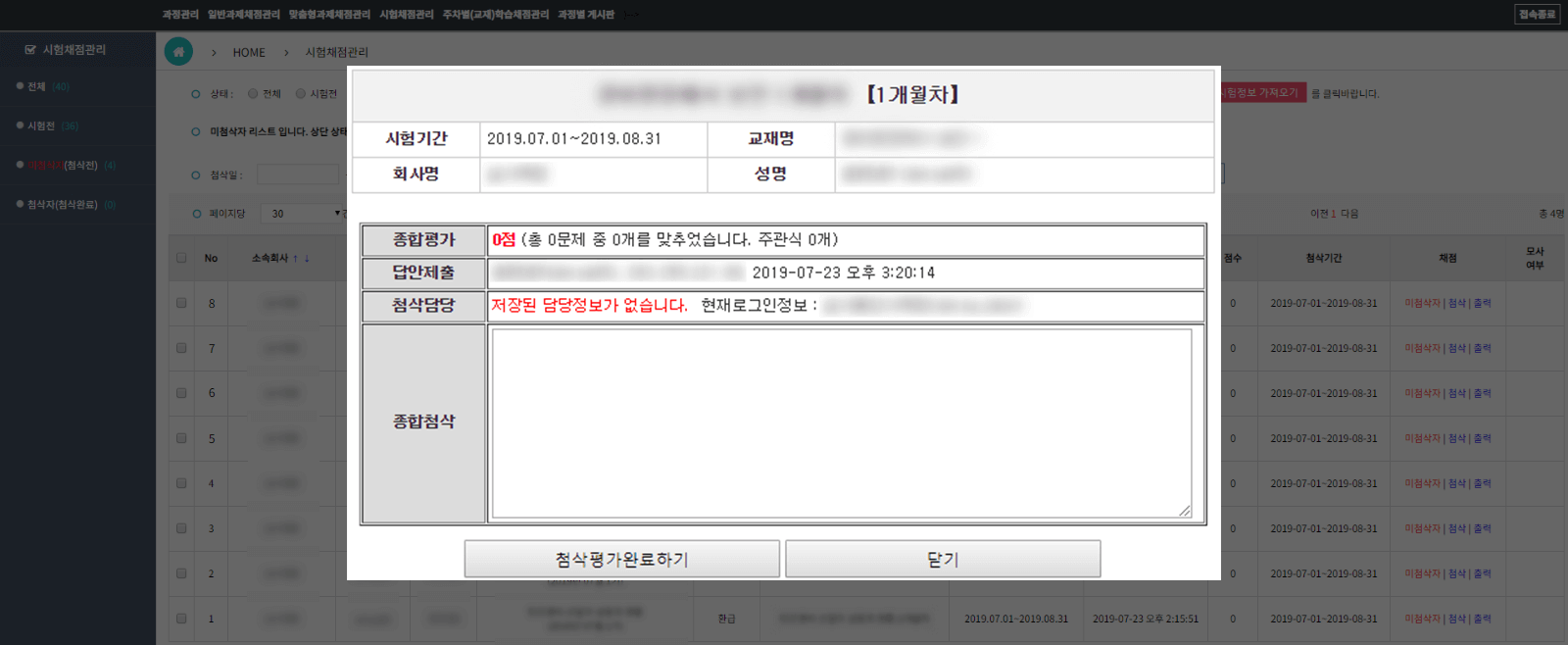Filter sidebar by 전체 (40)
This screenshot has height=645, width=1568.
click(48, 86)
